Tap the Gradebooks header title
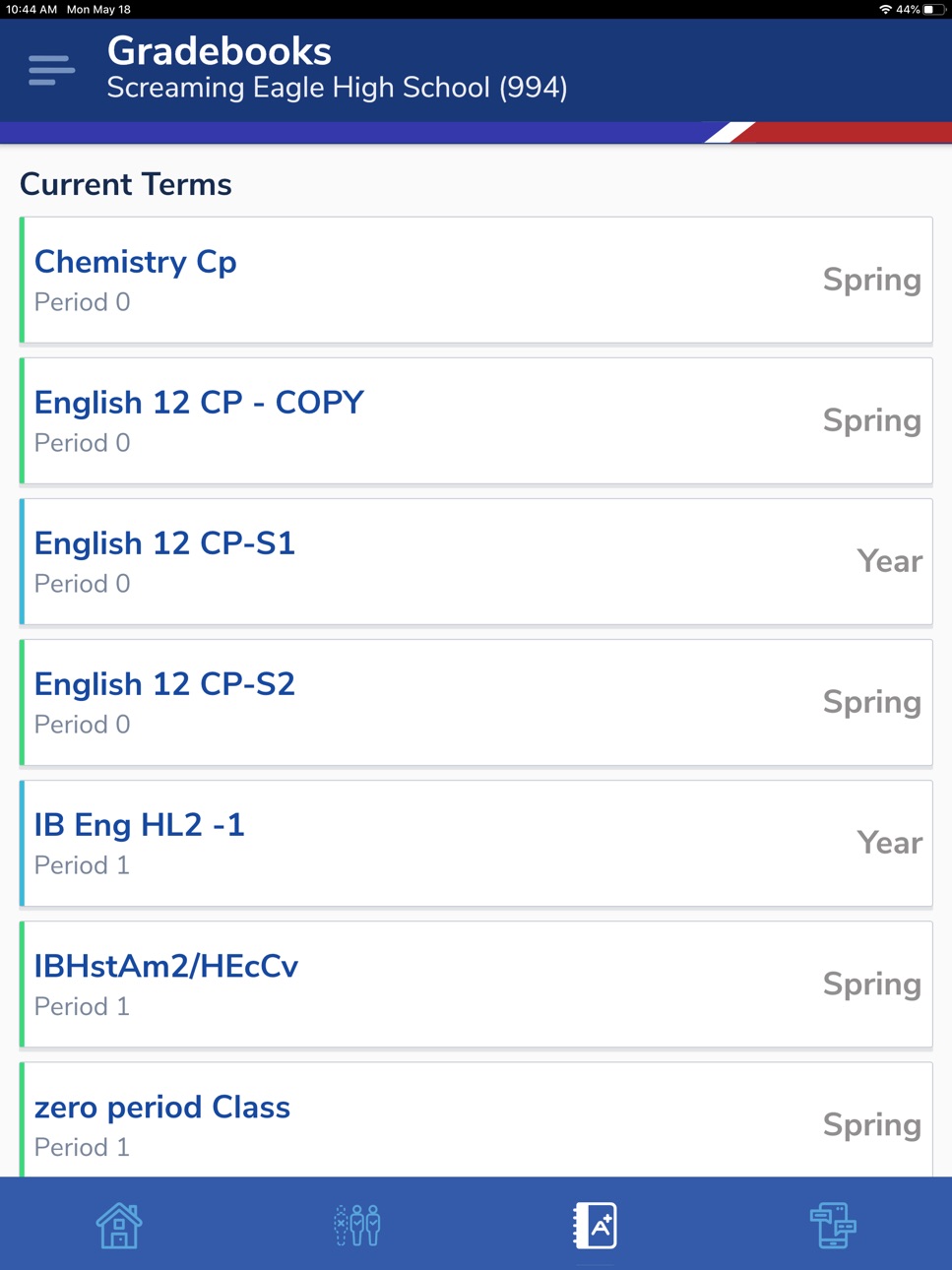Viewport: 952px width, 1270px height. (x=220, y=51)
